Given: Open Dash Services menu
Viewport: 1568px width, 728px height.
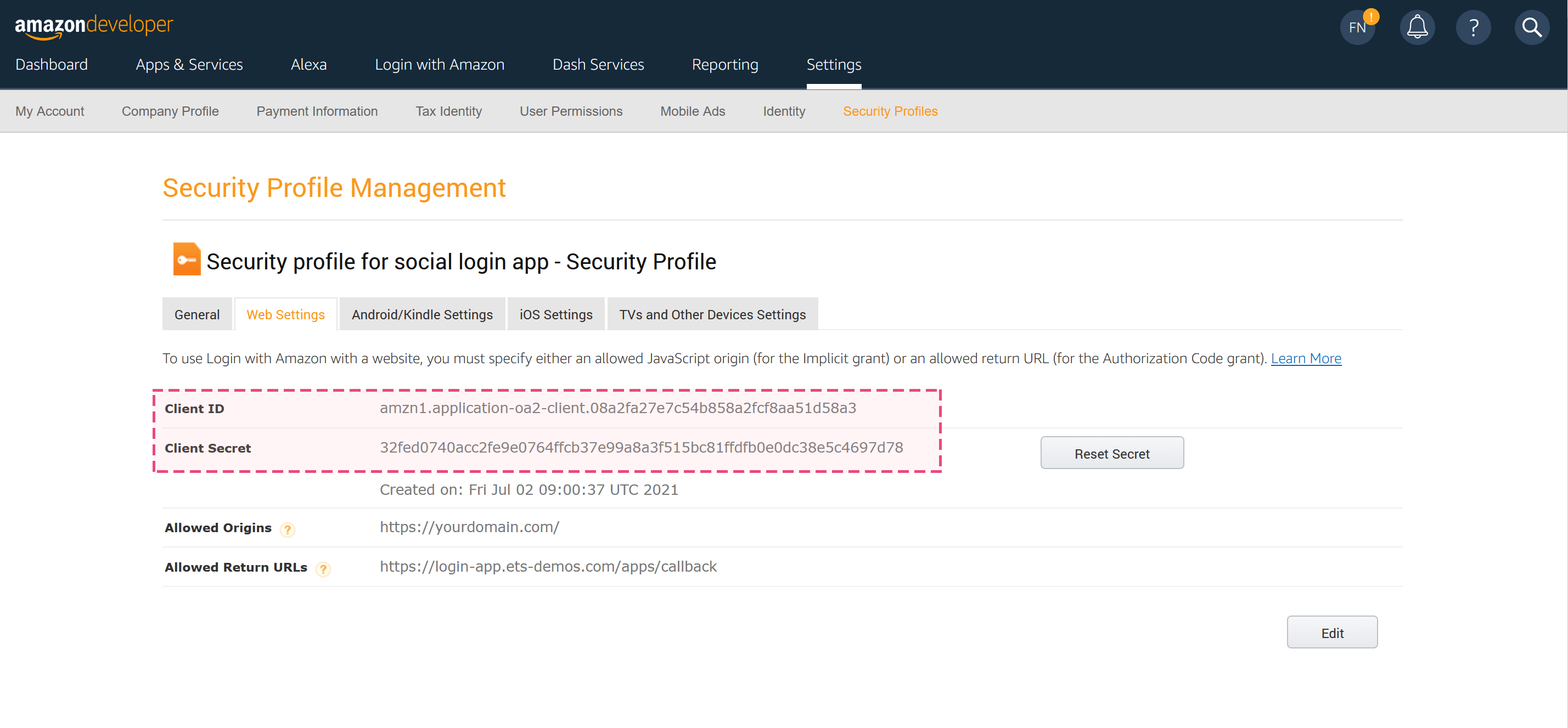Looking at the screenshot, I should tap(598, 65).
